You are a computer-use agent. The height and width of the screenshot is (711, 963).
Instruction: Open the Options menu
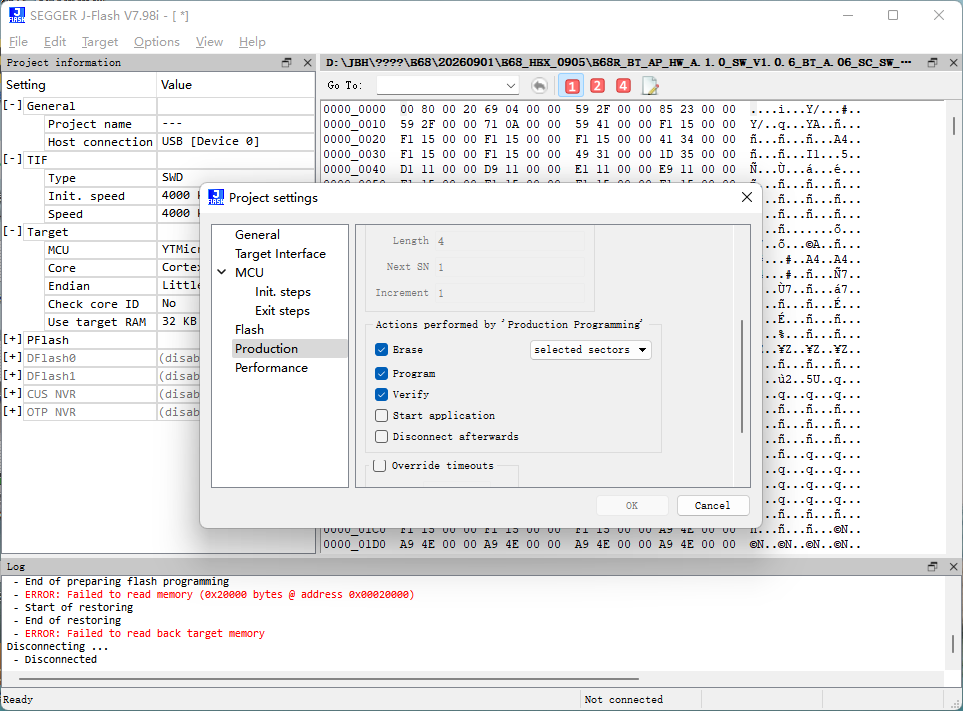click(x=157, y=42)
